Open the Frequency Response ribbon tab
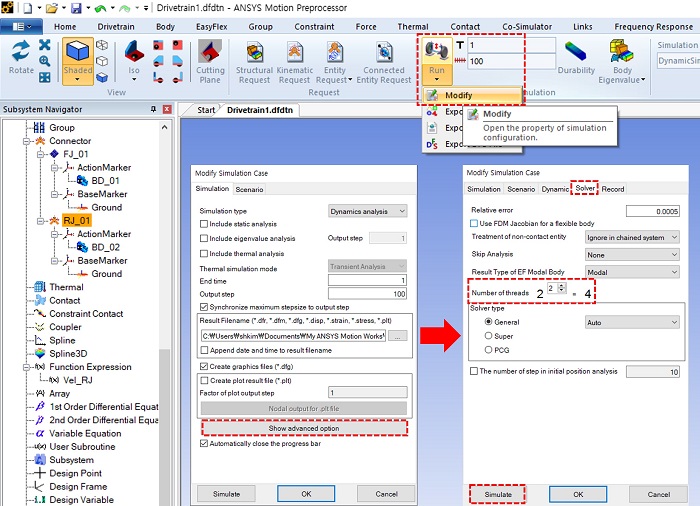 (x=654, y=27)
